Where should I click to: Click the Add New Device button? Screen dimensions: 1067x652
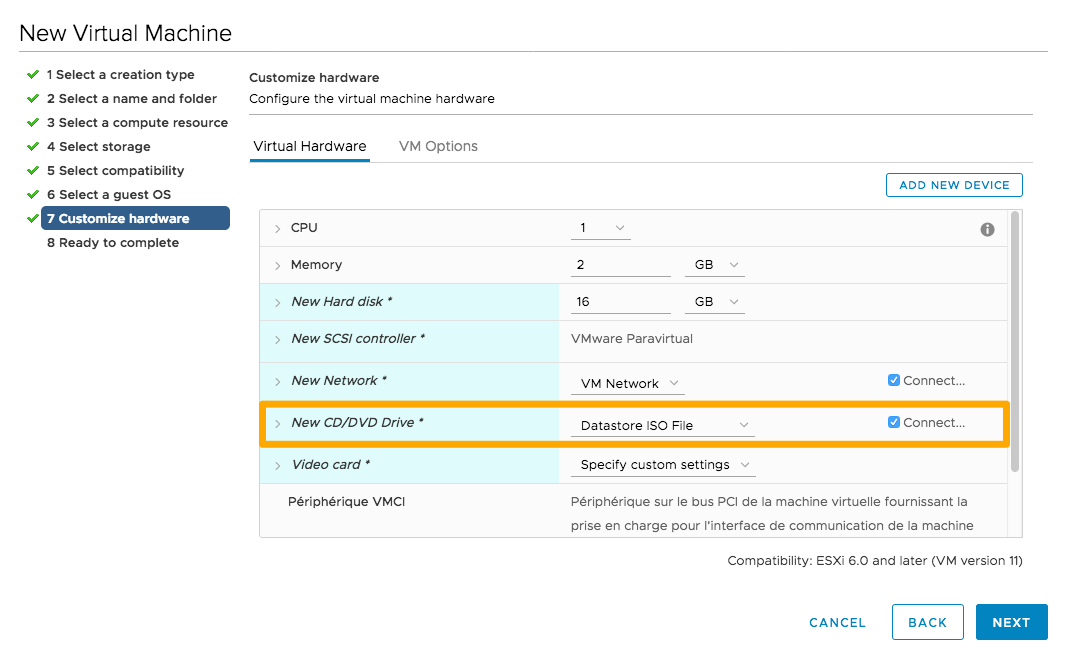(x=954, y=185)
